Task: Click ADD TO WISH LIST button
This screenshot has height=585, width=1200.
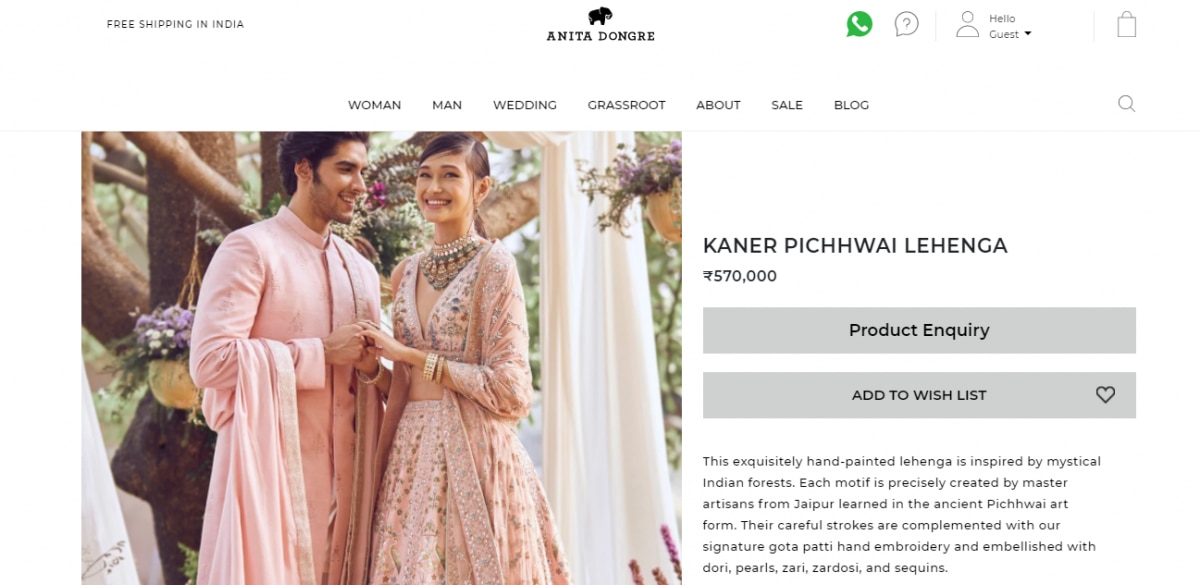Action: coord(919,395)
